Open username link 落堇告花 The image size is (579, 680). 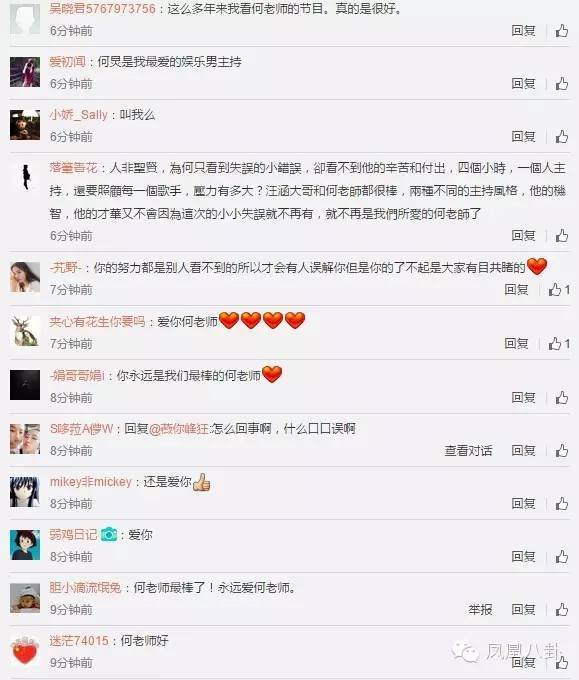click(73, 167)
